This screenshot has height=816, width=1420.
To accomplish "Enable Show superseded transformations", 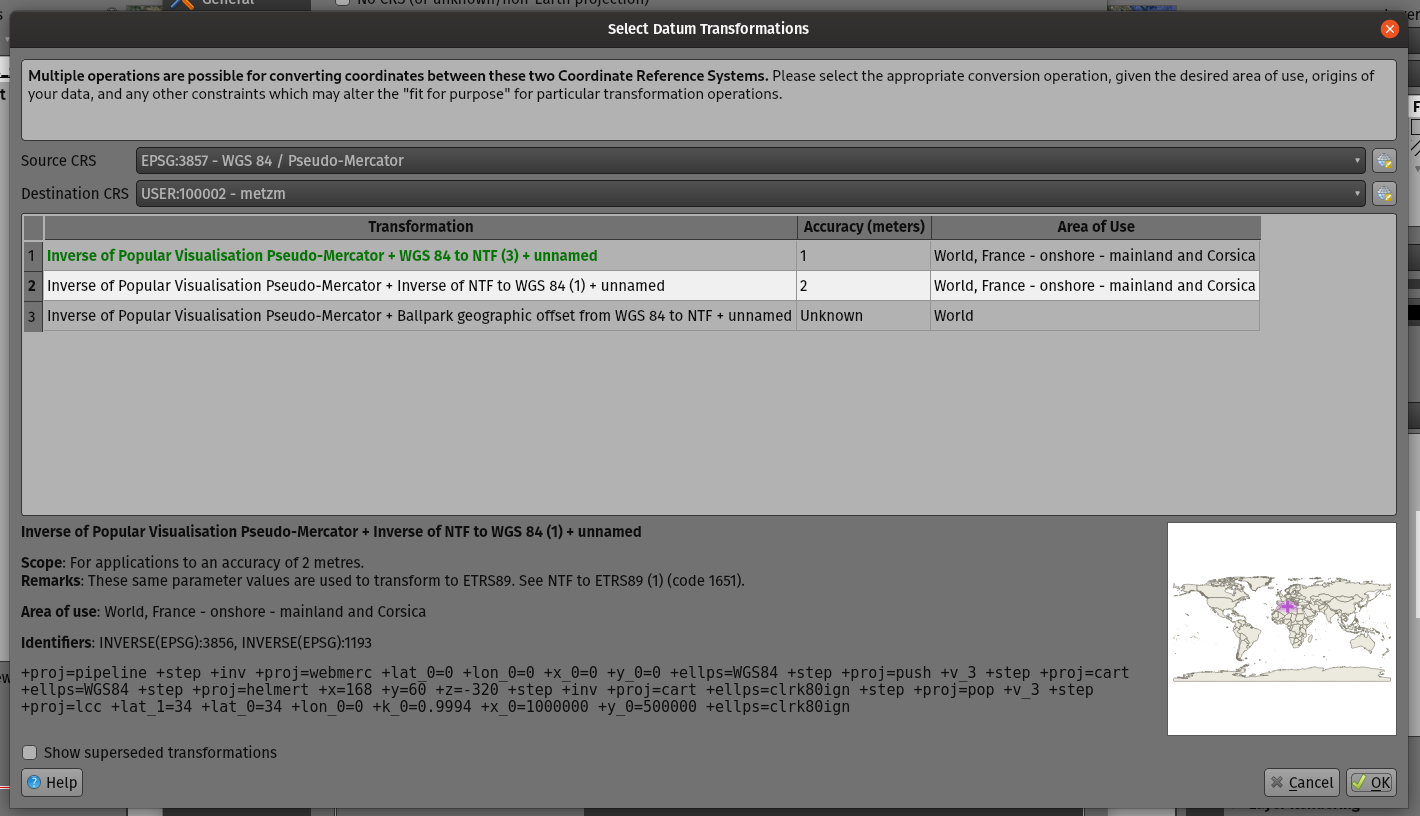I will point(29,752).
